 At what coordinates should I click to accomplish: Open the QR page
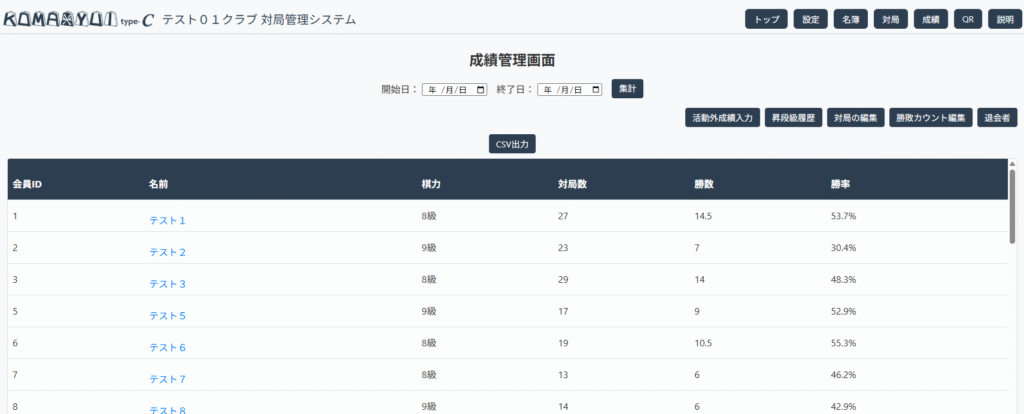tap(966, 19)
